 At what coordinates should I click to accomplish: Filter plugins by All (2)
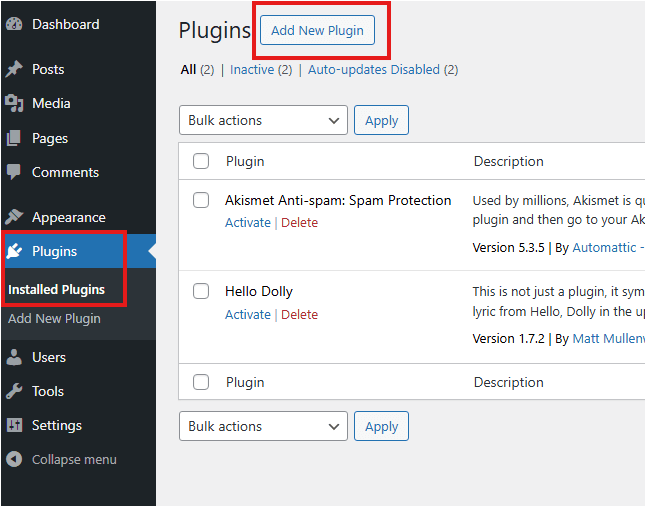coord(197,70)
